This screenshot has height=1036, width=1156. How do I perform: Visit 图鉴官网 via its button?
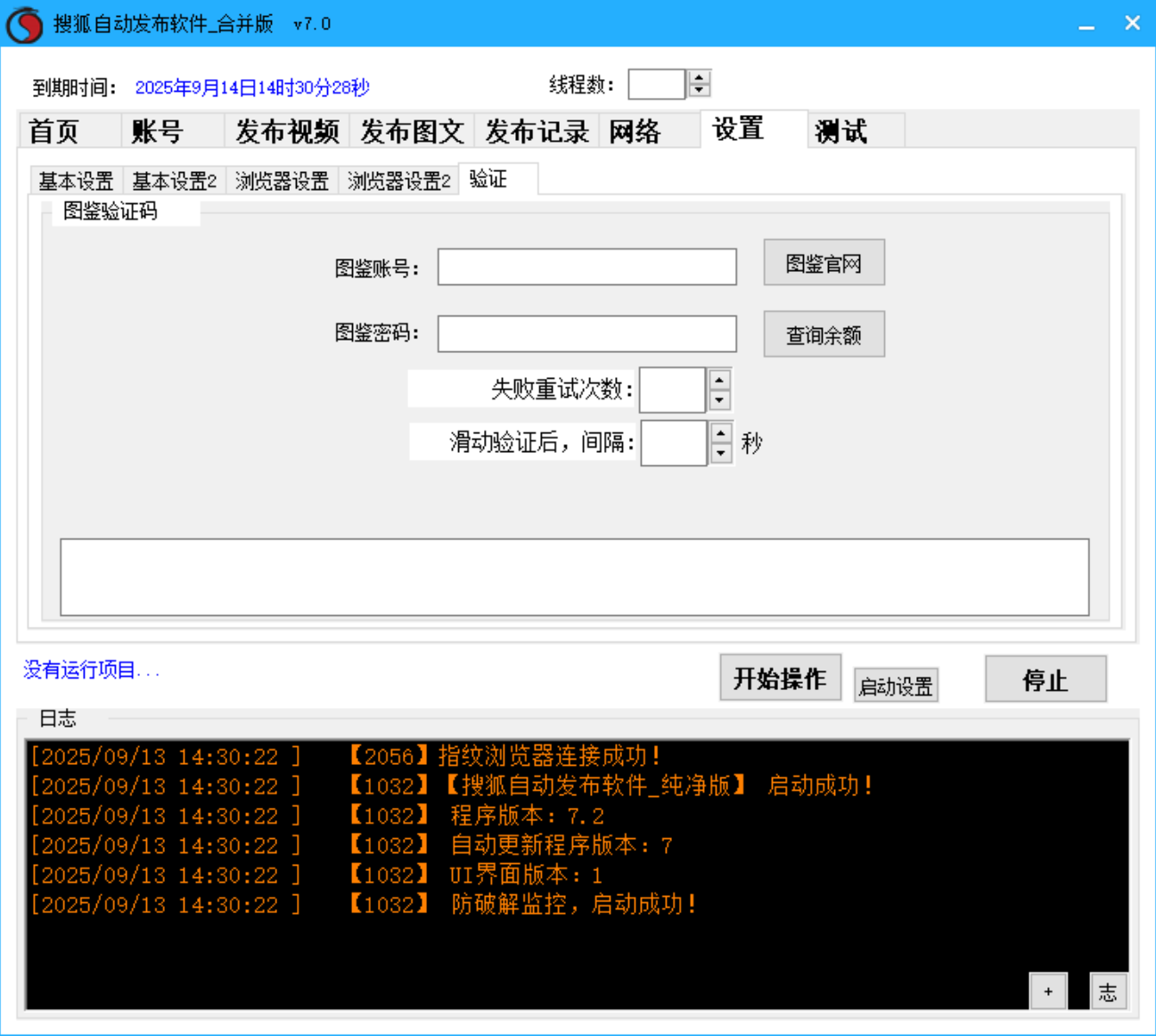[x=823, y=262]
